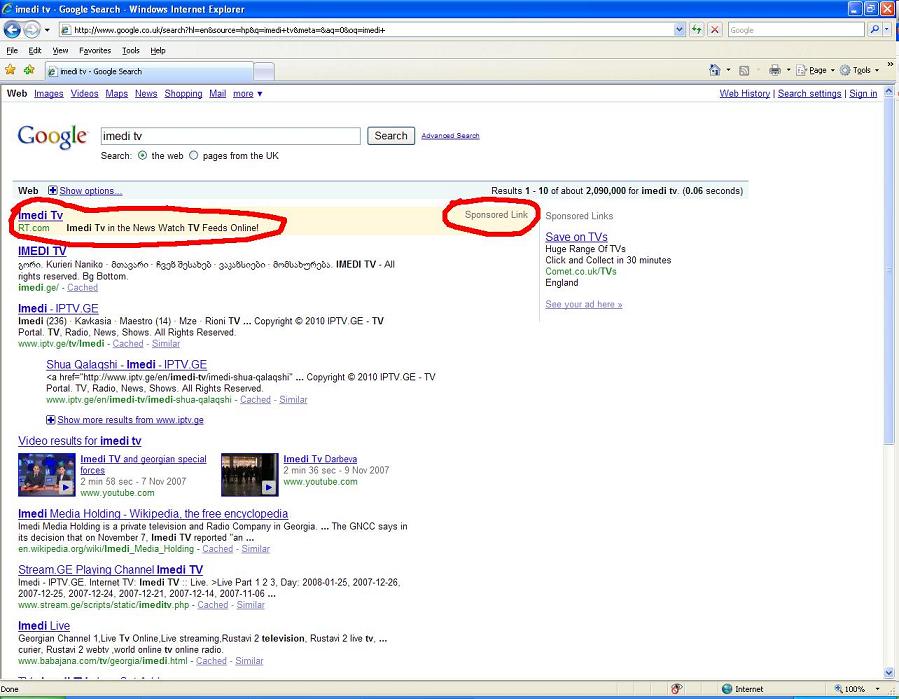The image size is (899, 699).
Task: Click the page scrollbar down arrow
Action: pos(889,673)
